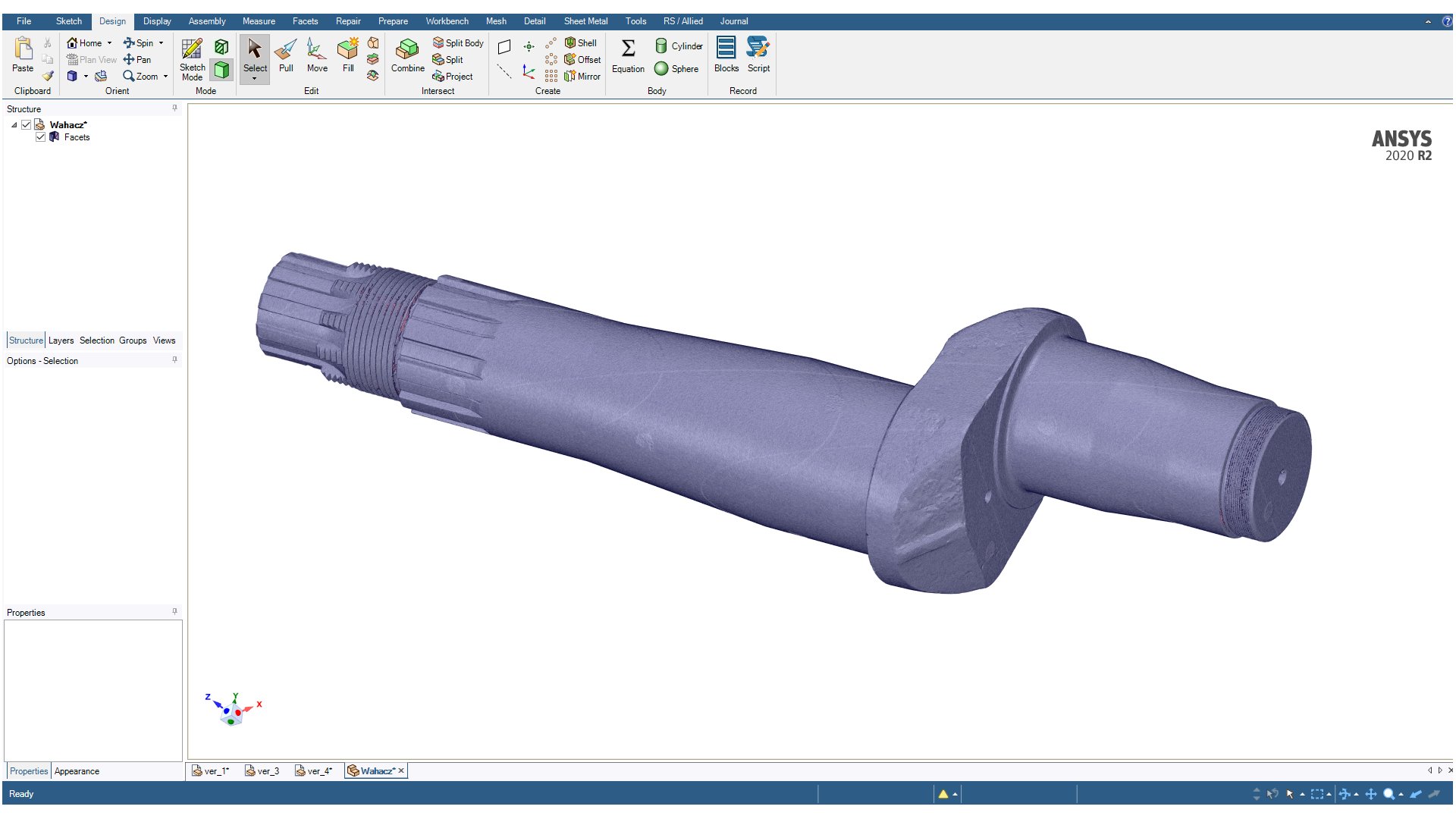Open the graphics style cube dropdown
Viewport: 1456px width, 819px height.
pos(86,77)
